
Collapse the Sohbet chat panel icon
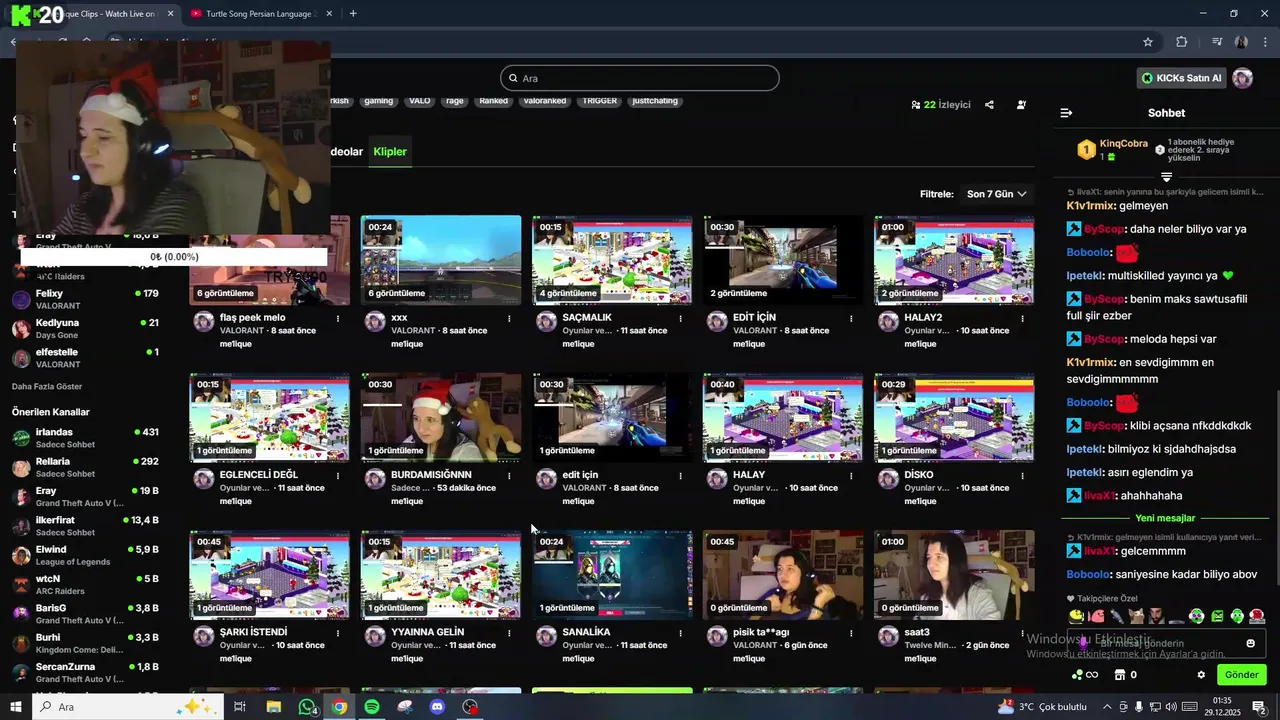click(x=1066, y=113)
